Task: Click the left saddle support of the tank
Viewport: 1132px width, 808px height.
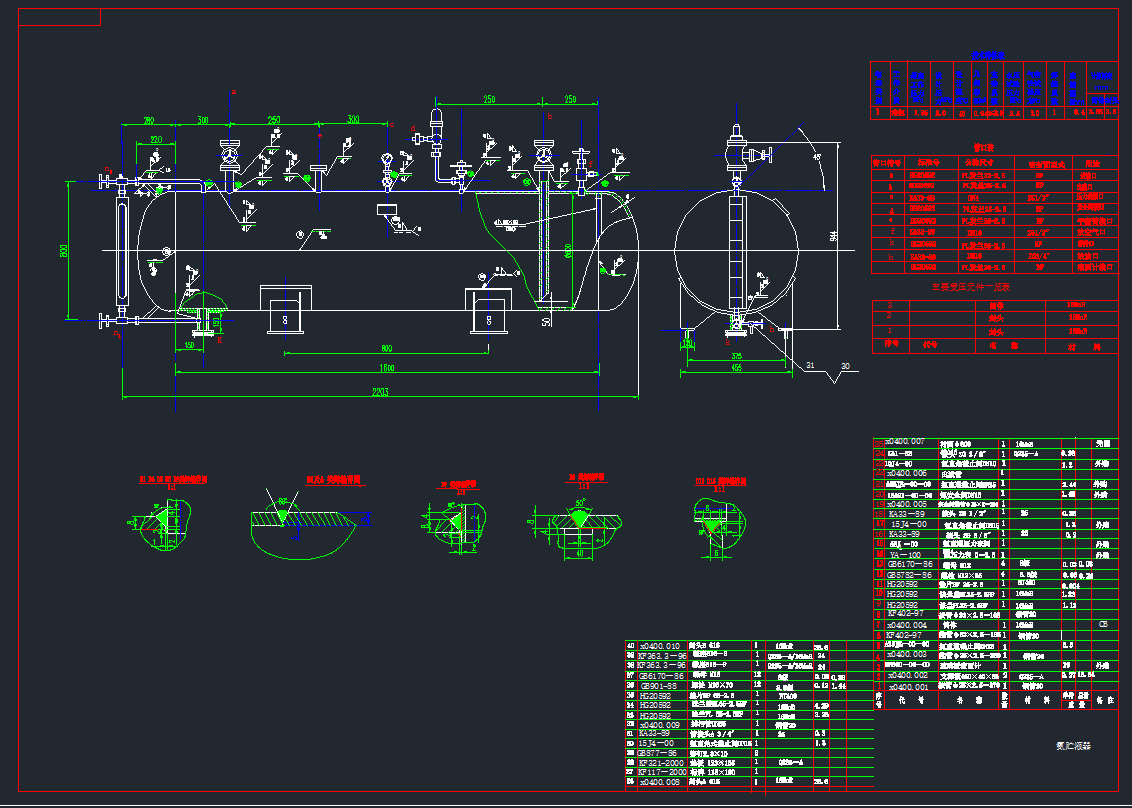Action: (285, 310)
